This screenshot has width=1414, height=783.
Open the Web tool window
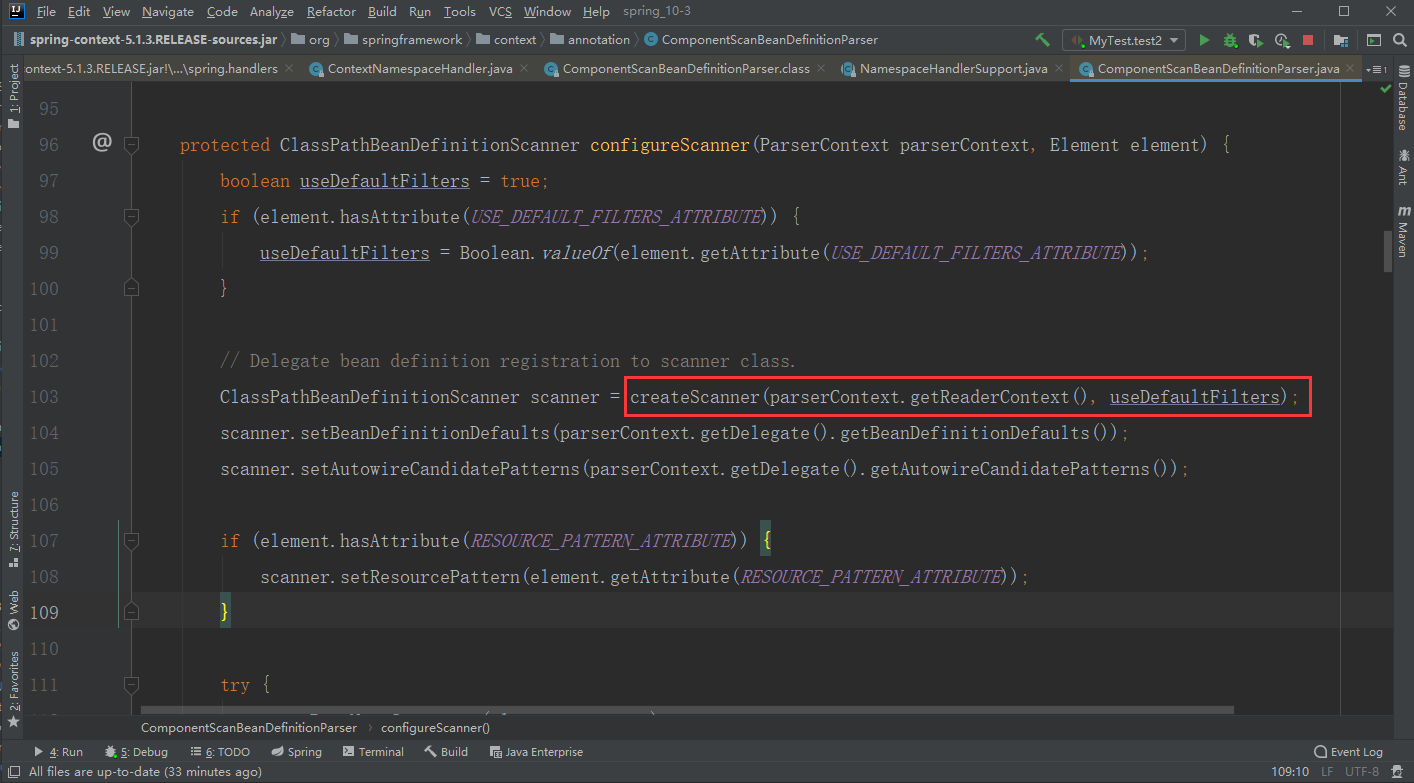pyautogui.click(x=13, y=610)
